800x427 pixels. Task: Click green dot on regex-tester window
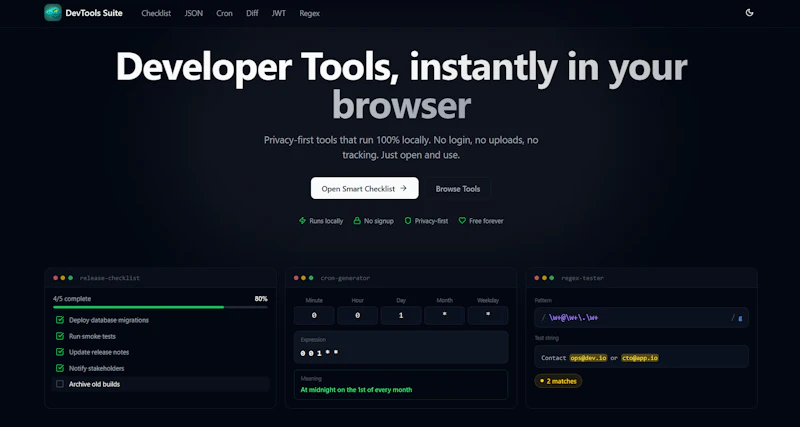point(552,278)
